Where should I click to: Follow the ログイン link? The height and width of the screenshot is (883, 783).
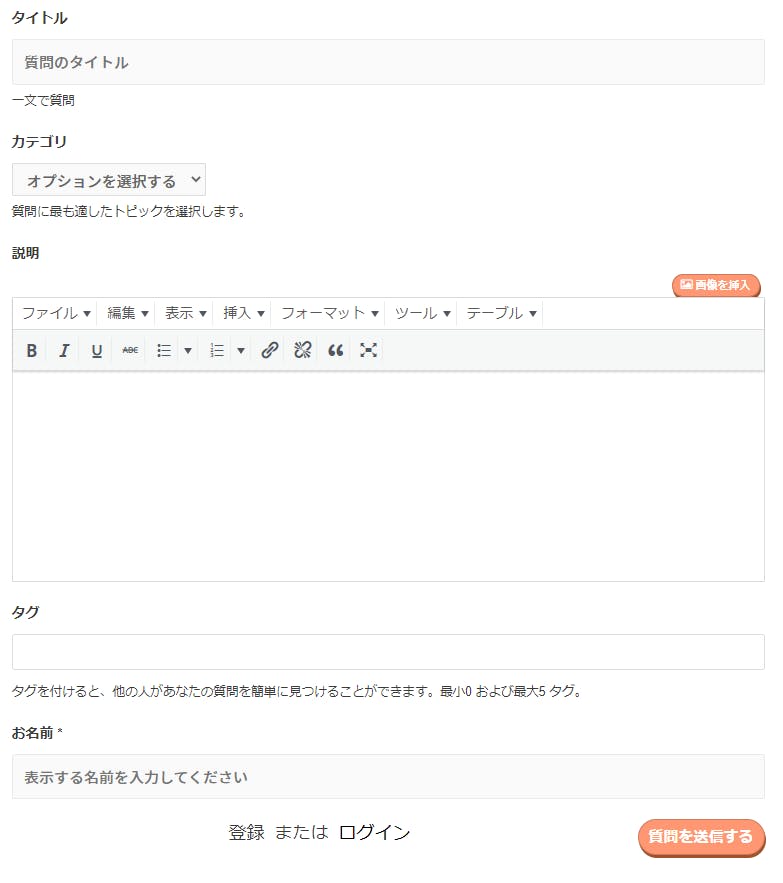(x=374, y=833)
